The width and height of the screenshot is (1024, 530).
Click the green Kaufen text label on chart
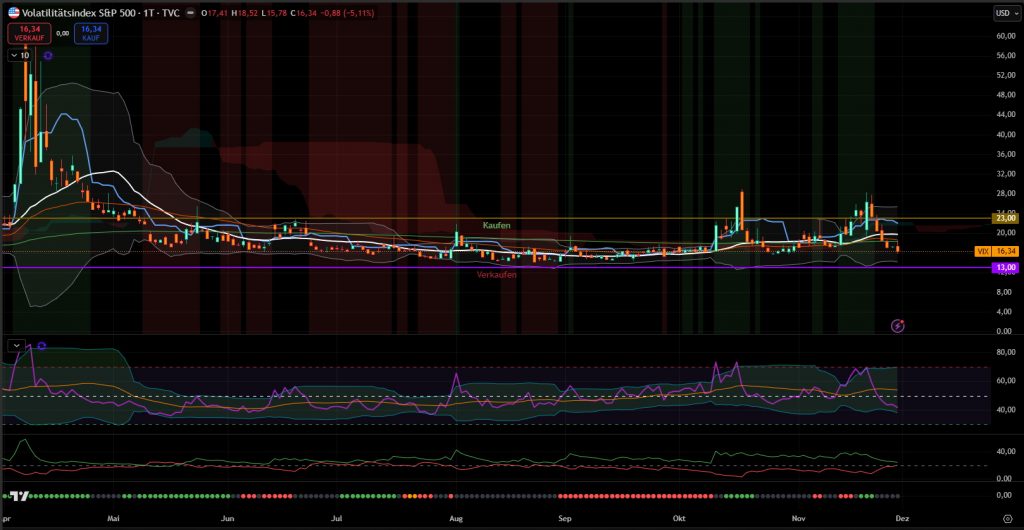coord(497,226)
